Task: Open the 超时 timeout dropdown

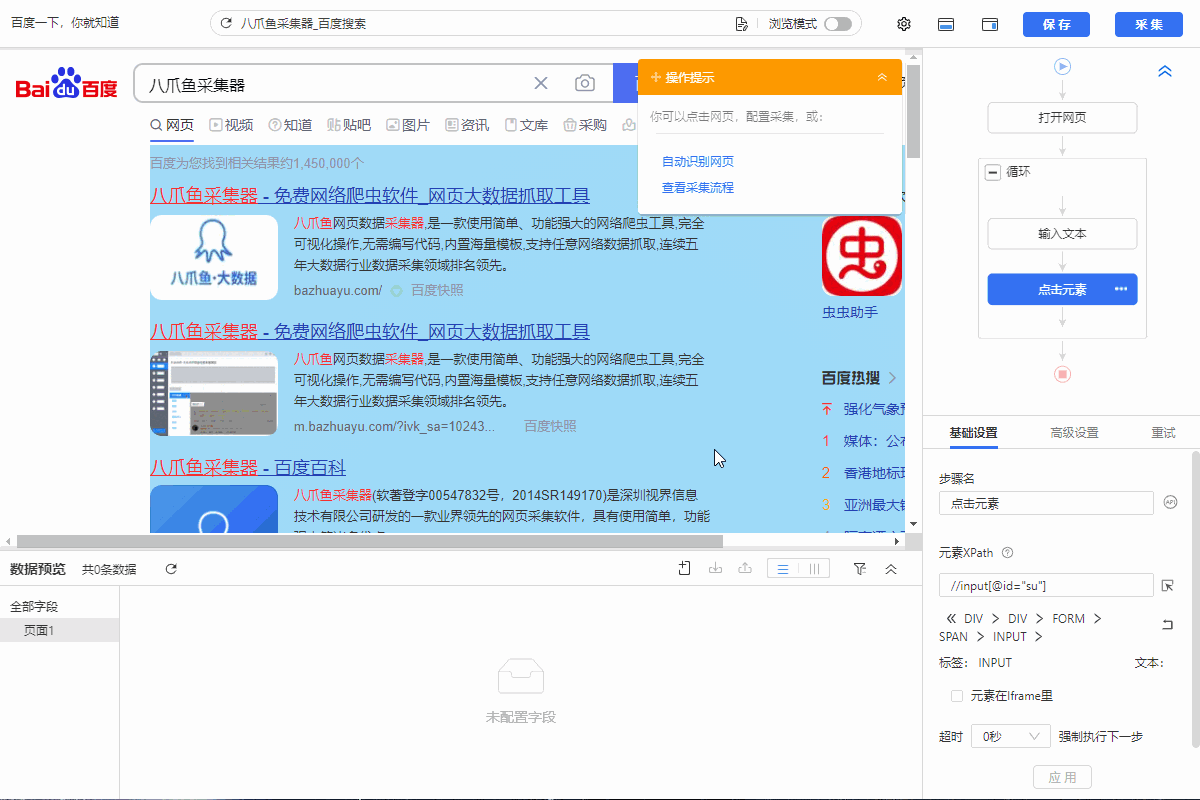Action: 1011,737
